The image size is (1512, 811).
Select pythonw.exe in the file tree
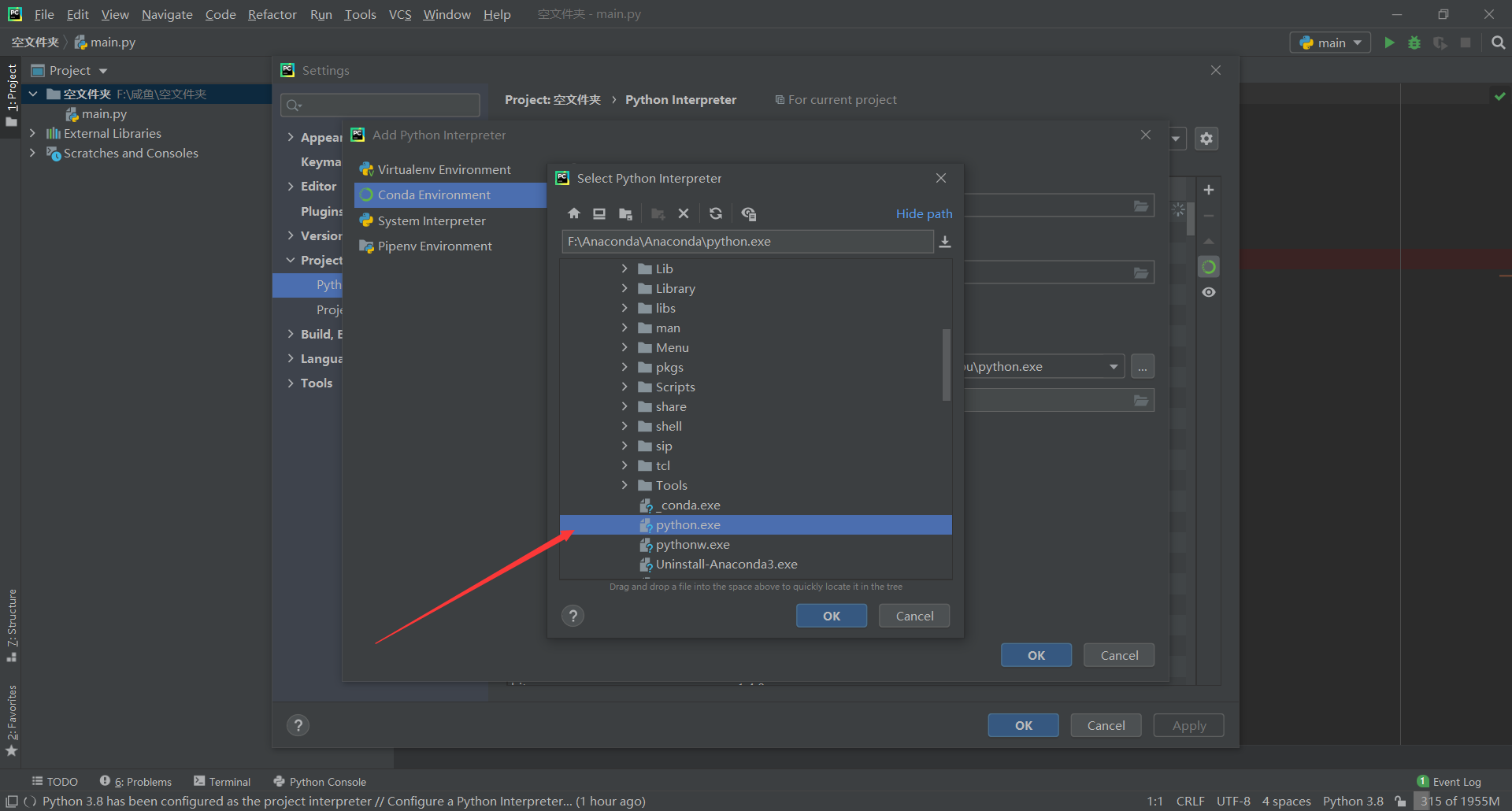pos(756,544)
